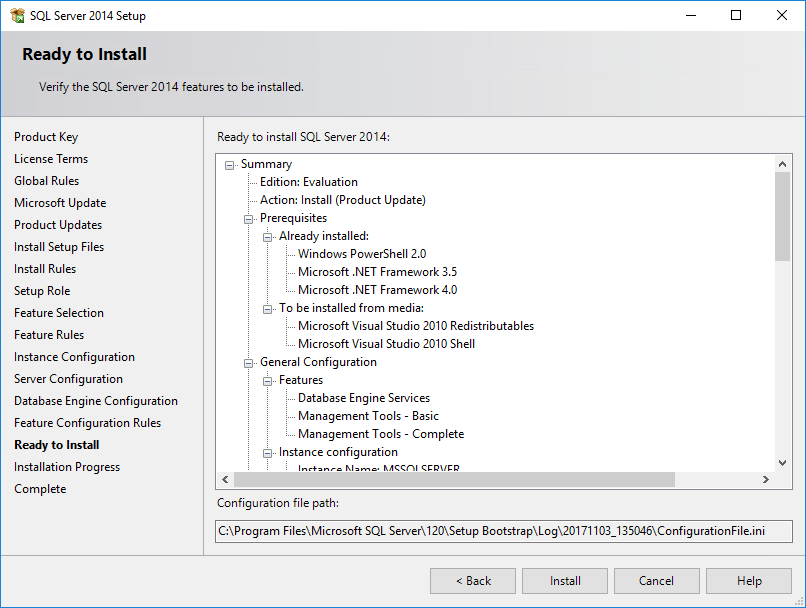Select Microsoft .NET Framework 3.5 row
Image resolution: width=806 pixels, height=608 pixels.
377,272
